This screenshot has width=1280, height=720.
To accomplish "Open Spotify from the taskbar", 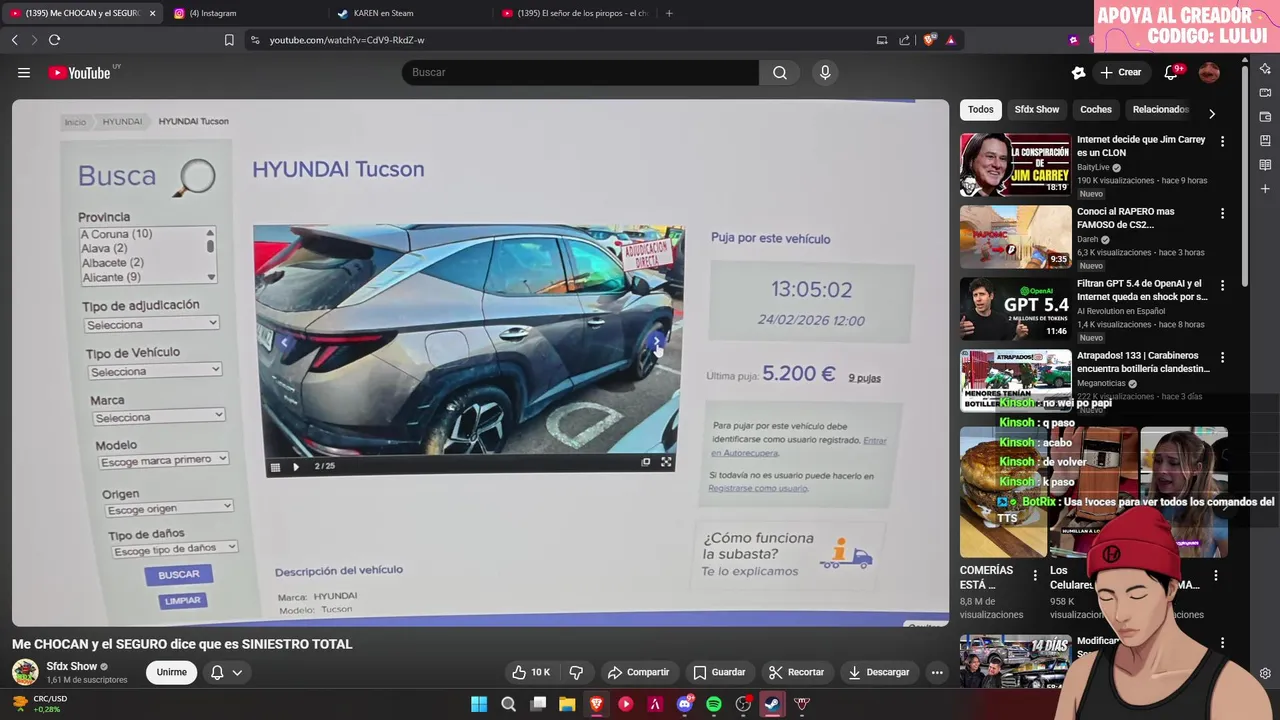I will click(714, 704).
